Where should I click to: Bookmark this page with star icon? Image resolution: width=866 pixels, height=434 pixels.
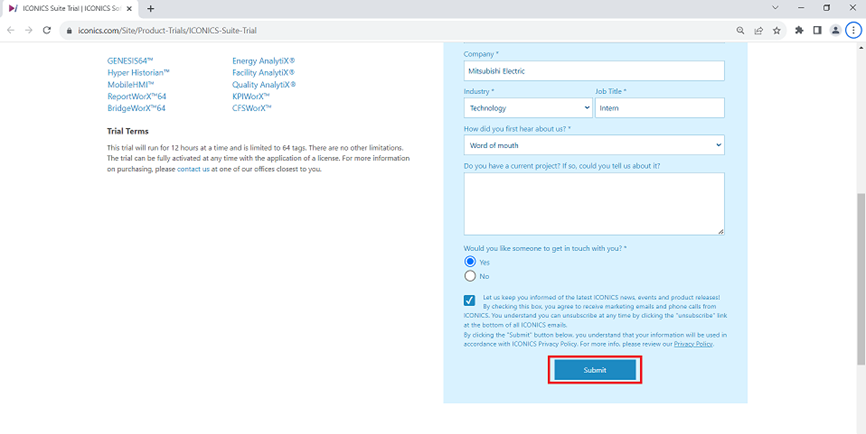[777, 30]
